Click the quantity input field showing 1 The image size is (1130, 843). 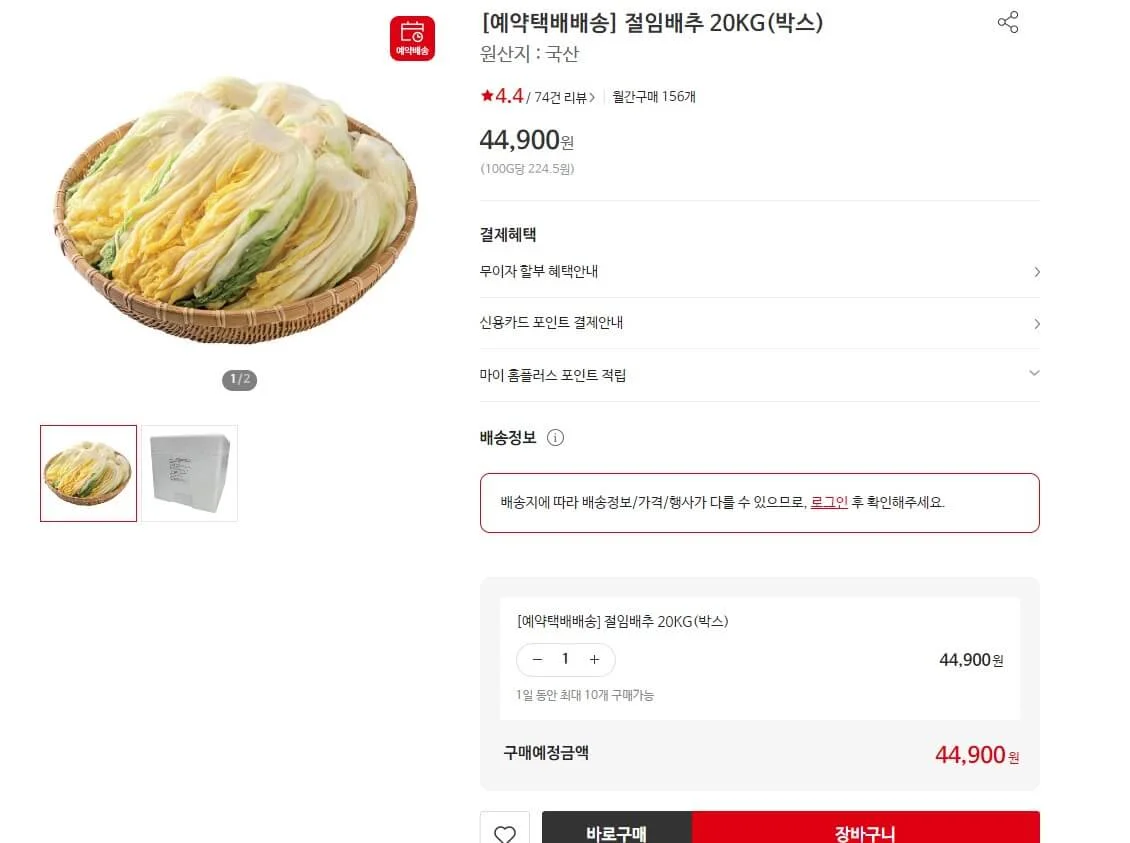565,660
